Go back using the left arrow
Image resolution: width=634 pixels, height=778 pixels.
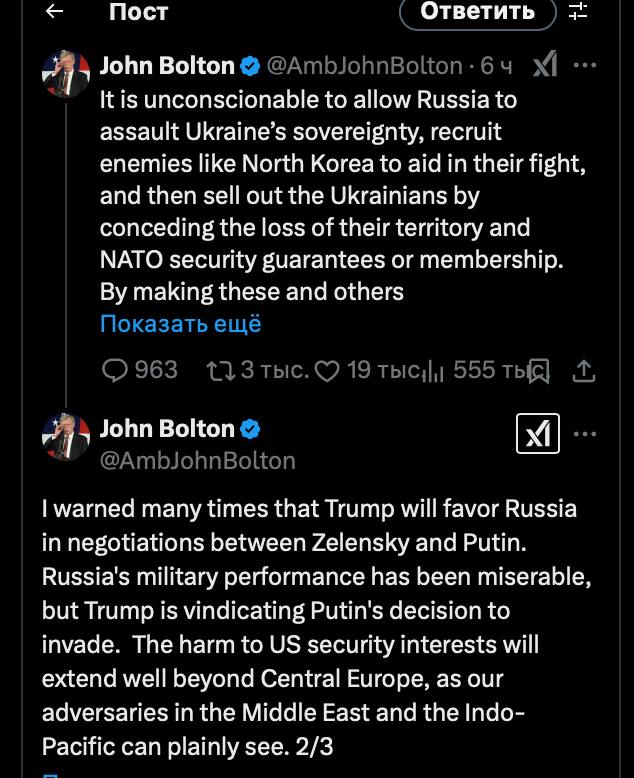[55, 11]
